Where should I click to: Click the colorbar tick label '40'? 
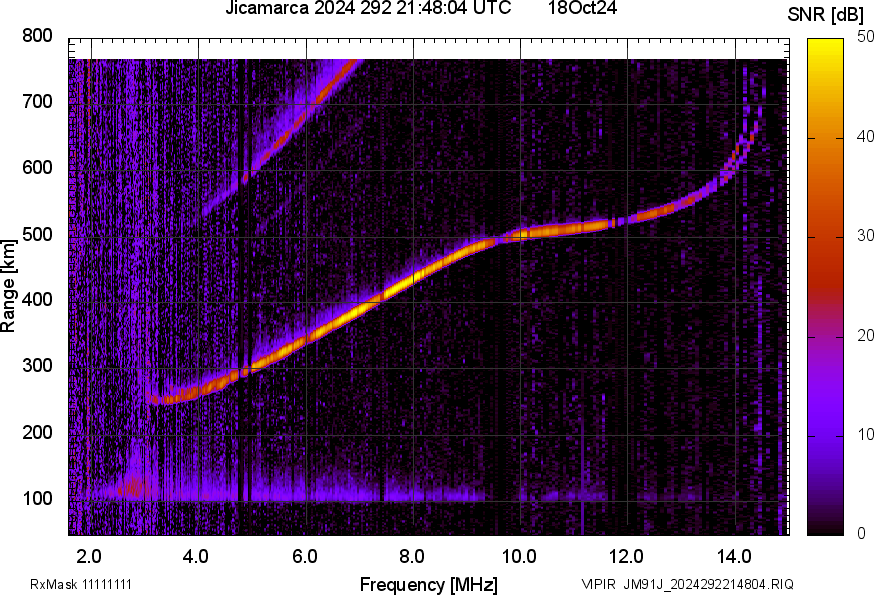[x=865, y=137]
